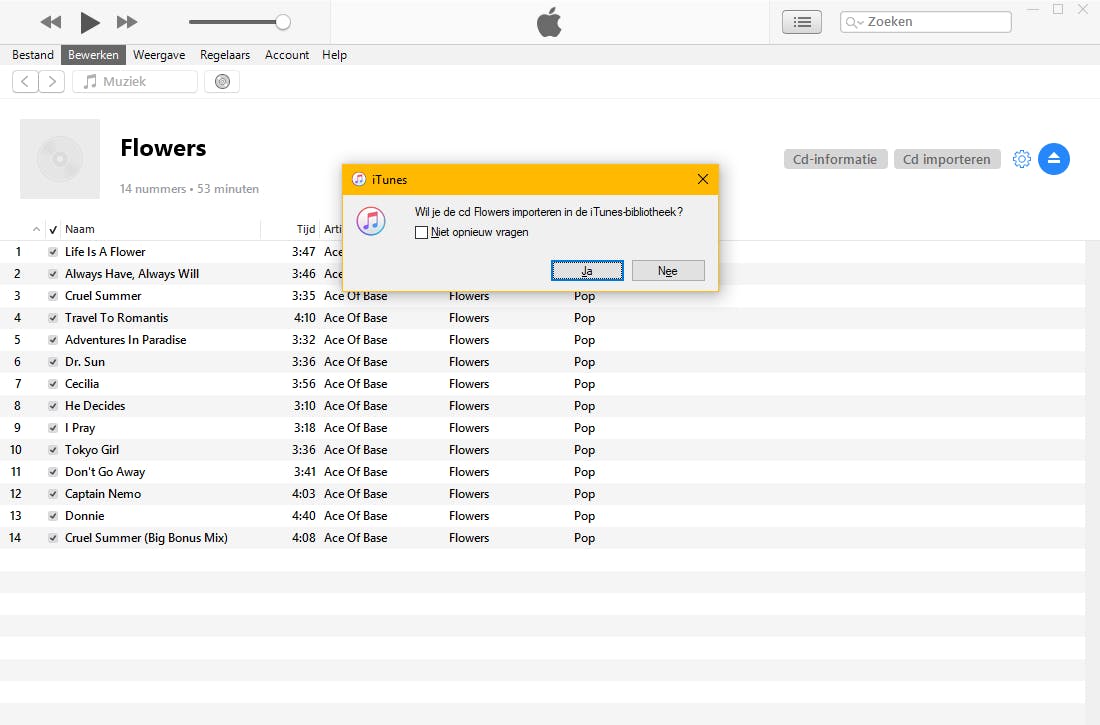Open the Regelaars menu

pos(224,55)
